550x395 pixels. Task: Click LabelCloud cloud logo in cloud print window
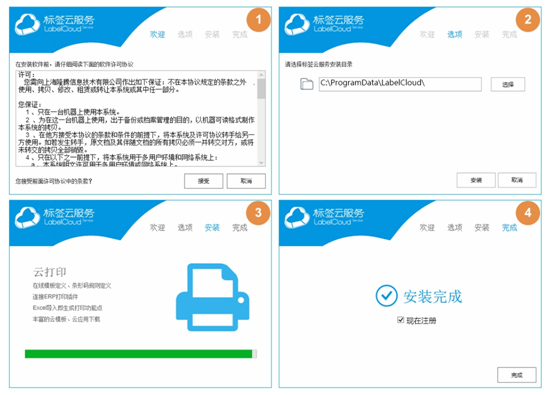(x=27, y=217)
